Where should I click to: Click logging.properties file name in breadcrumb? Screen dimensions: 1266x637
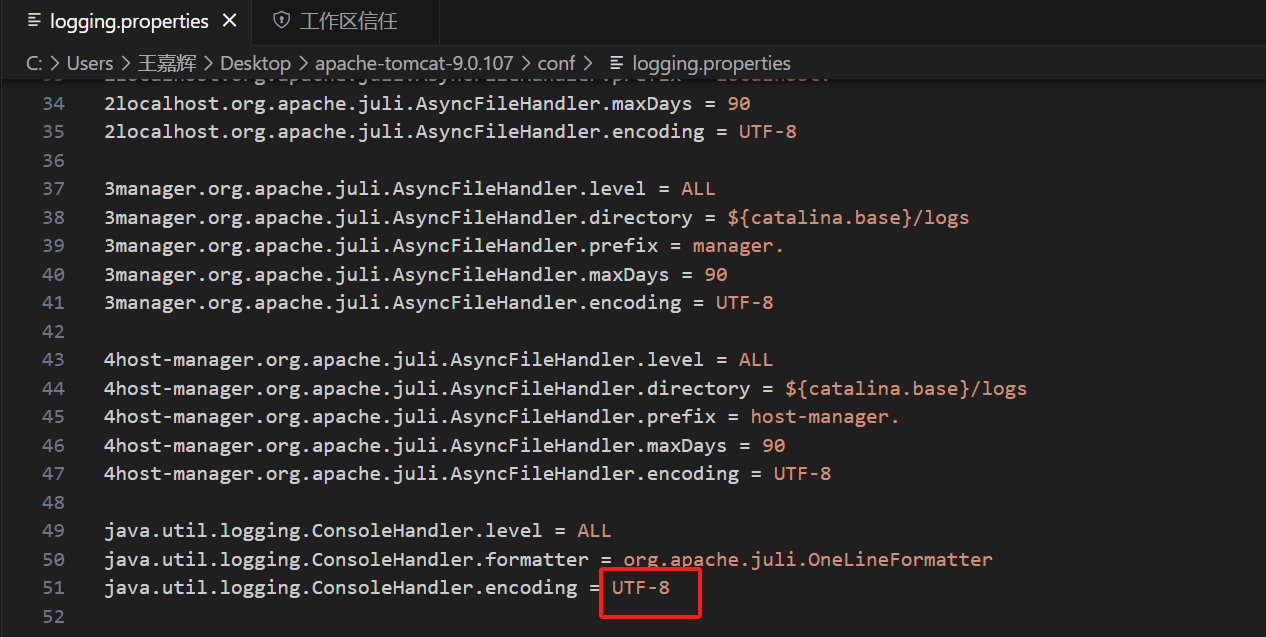711,63
